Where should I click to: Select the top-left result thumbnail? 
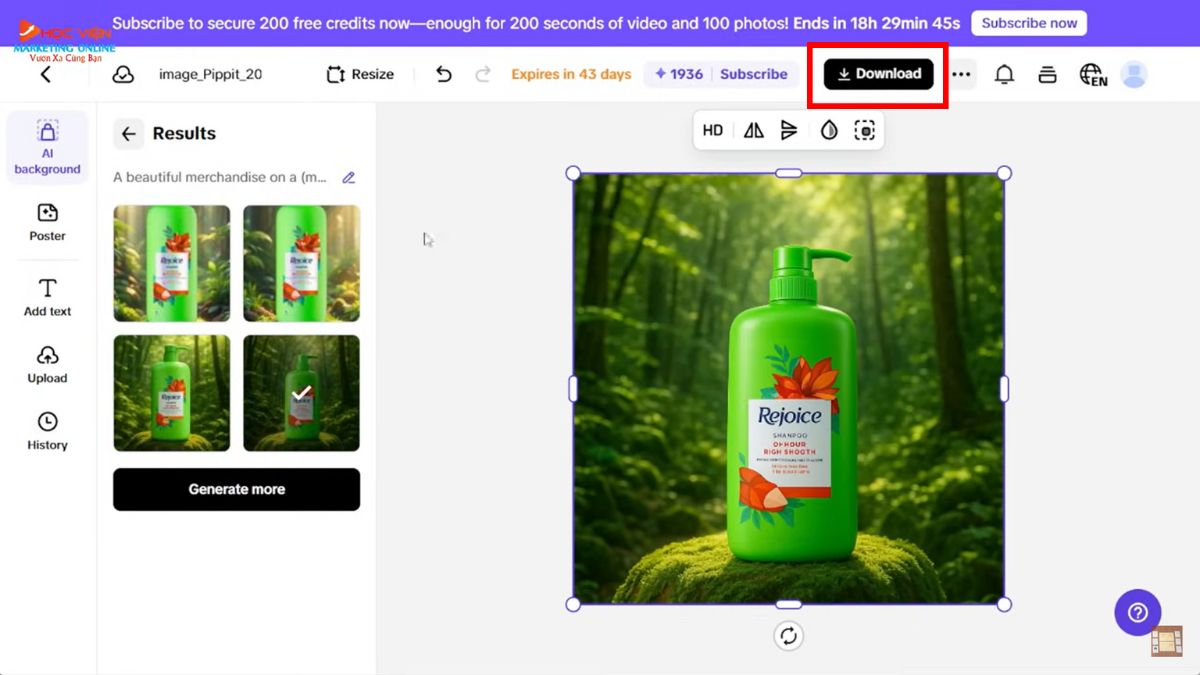171,263
